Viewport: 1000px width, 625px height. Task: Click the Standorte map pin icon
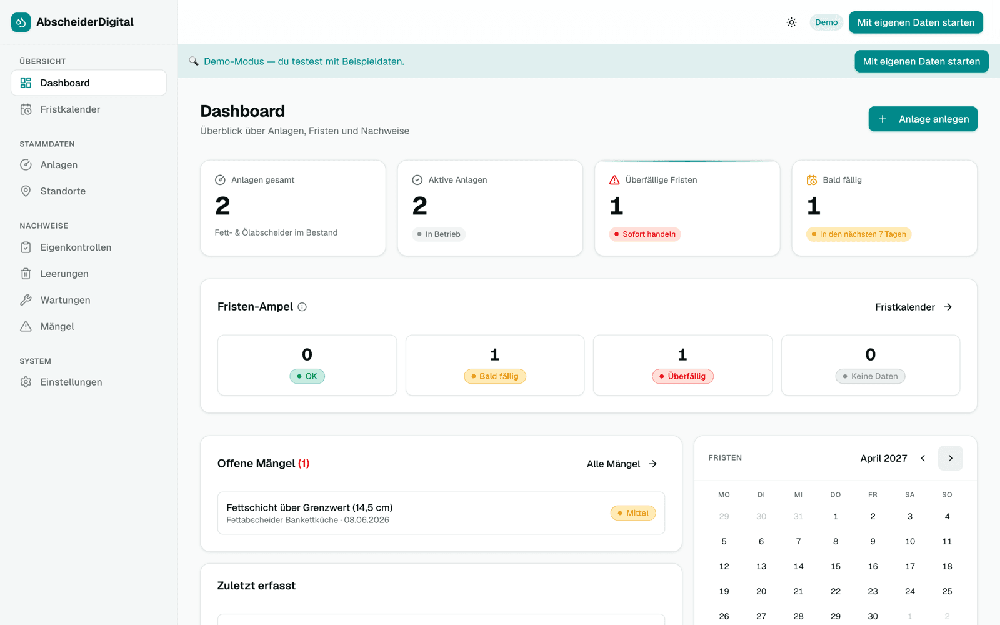pos(26,191)
